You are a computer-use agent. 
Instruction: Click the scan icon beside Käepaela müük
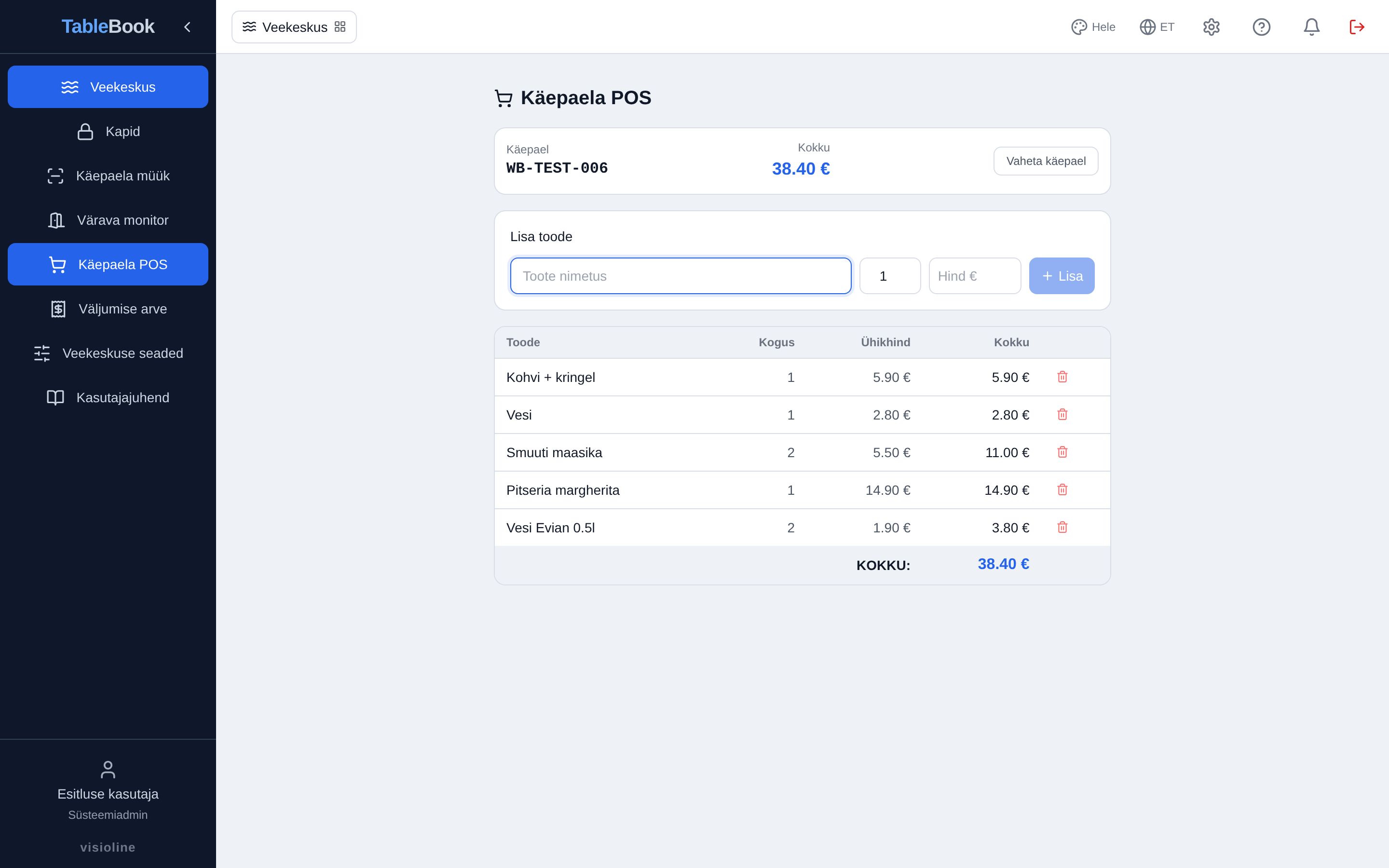point(55,176)
